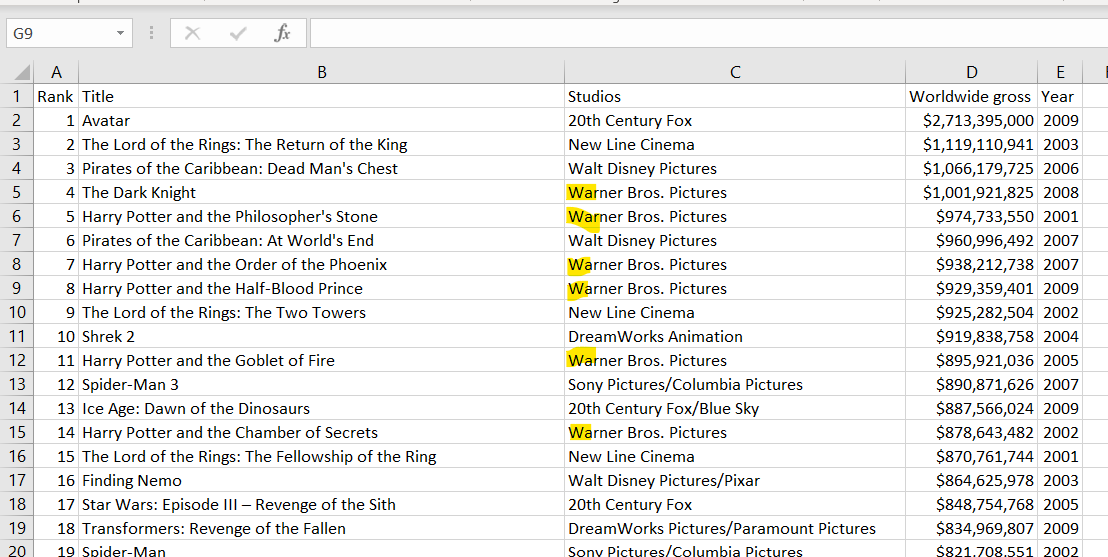The image size is (1108, 557).
Task: Select Transformers: Revenge of the Fallen cell
Action: click(x=322, y=529)
